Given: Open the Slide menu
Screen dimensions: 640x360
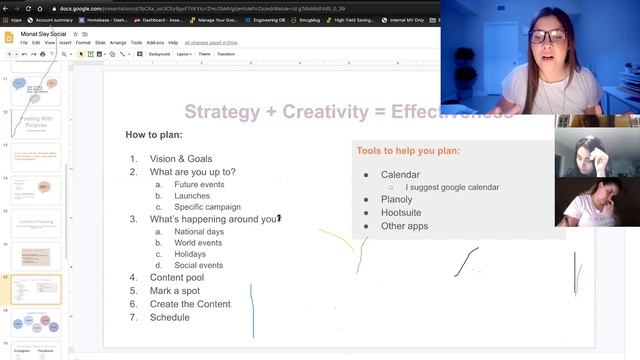Looking at the screenshot, I should pos(100,42).
